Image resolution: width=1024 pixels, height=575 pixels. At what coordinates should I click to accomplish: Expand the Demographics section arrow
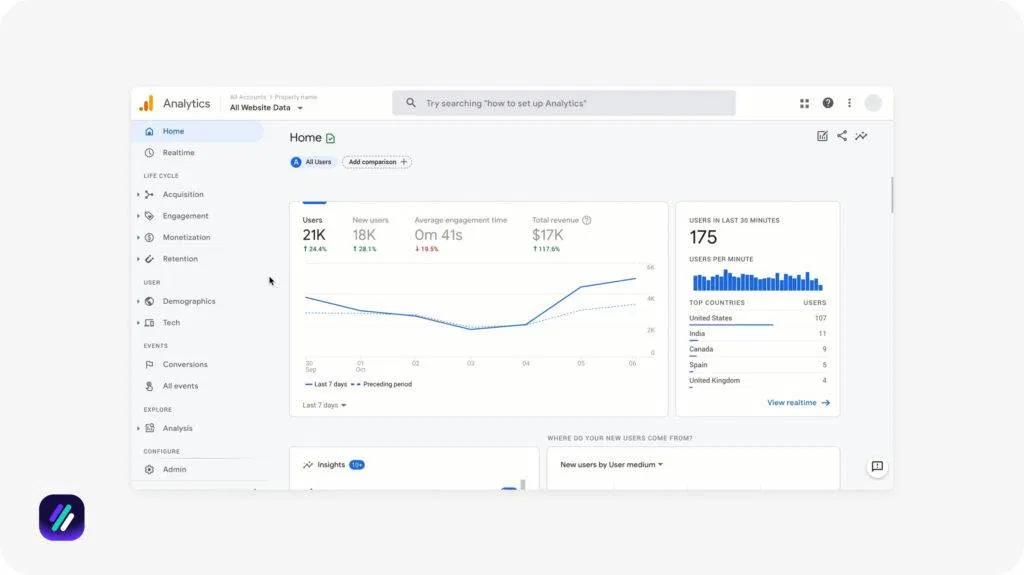pos(138,301)
